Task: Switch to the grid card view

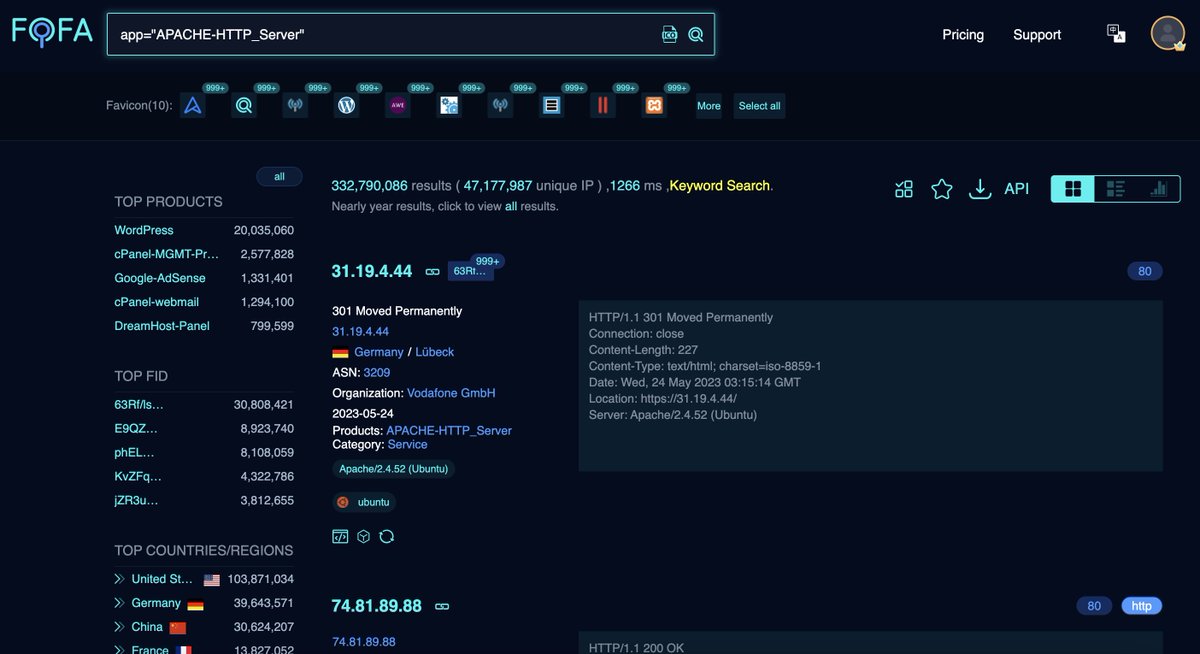Action: click(x=1073, y=189)
